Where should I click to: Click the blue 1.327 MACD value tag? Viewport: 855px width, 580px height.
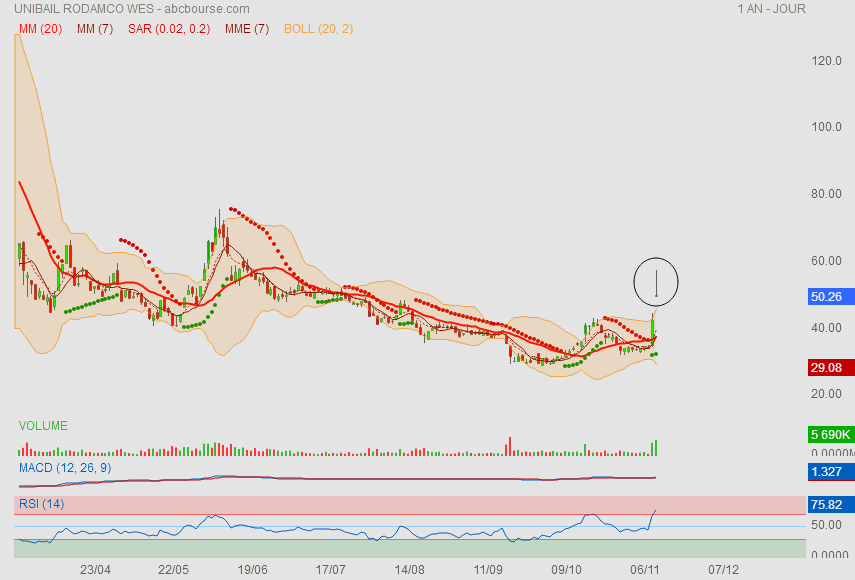click(x=831, y=472)
